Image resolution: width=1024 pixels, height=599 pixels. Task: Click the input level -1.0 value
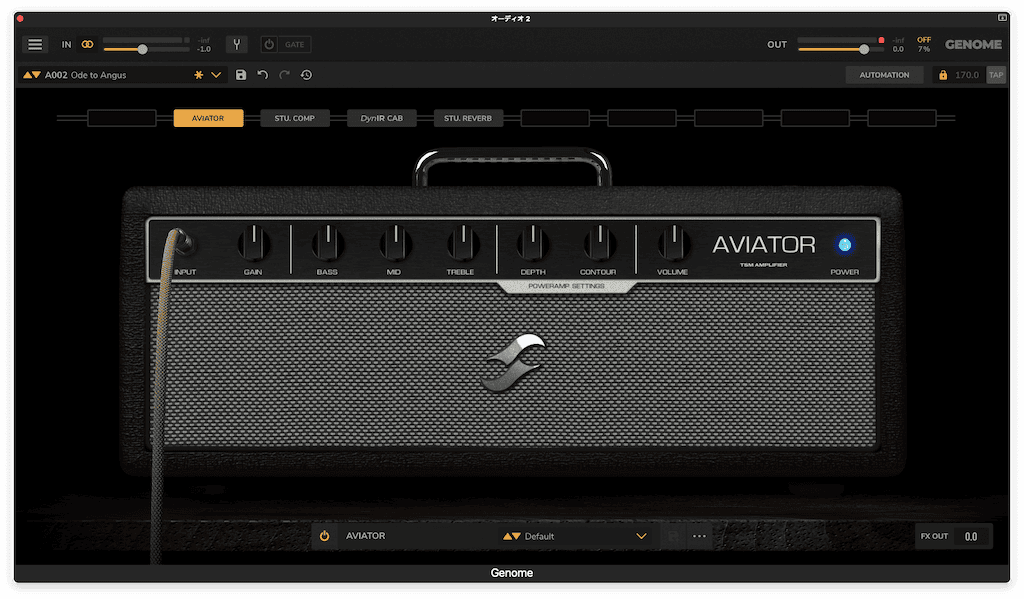pos(204,49)
